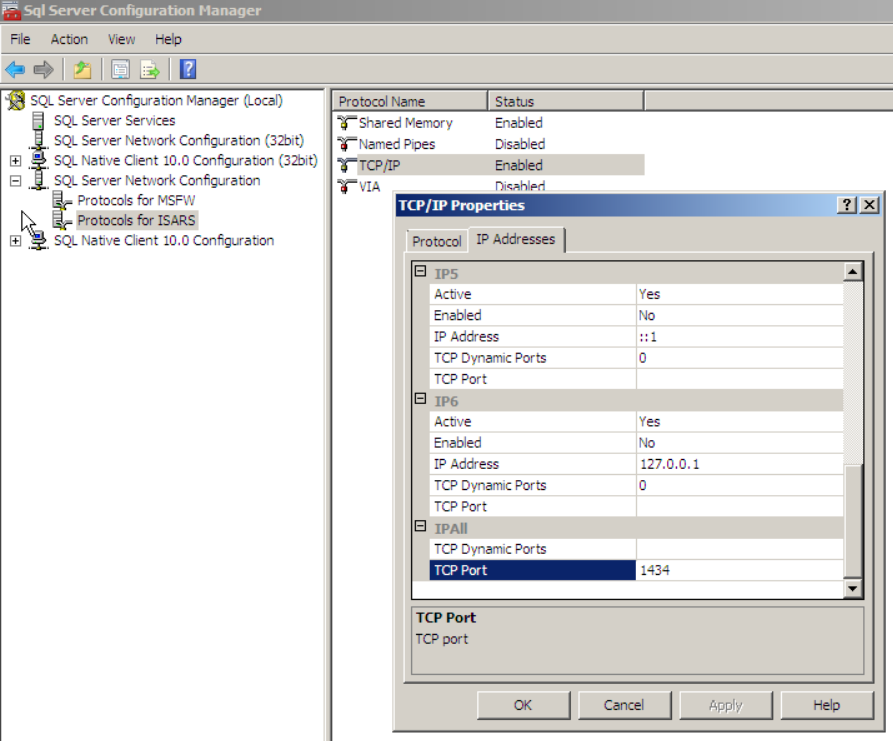The image size is (893, 741).
Task: Click the Named Pipes protocol icon
Action: (346, 144)
